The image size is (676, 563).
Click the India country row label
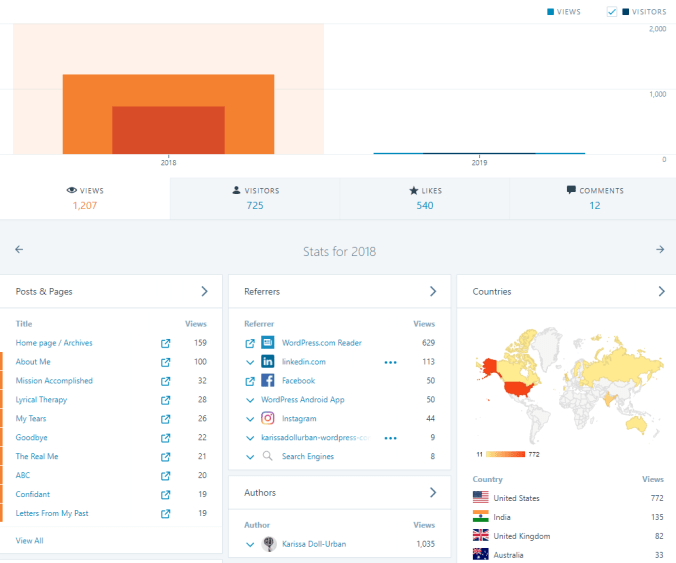pyautogui.click(x=501, y=517)
